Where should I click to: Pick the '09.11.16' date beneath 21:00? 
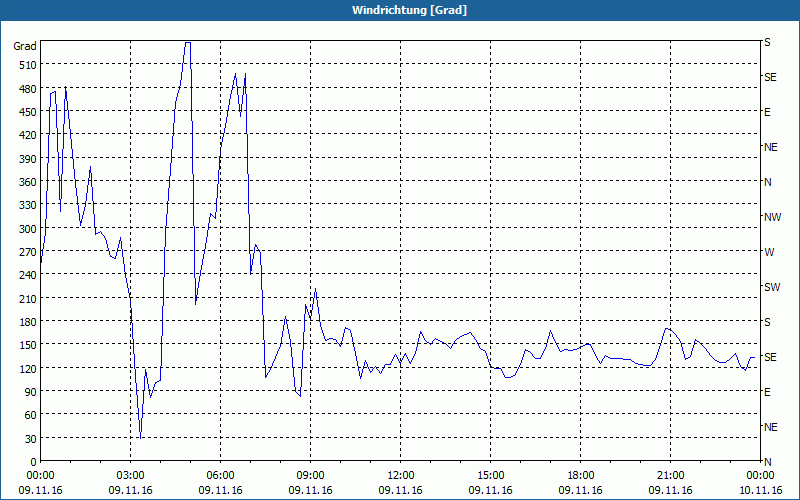point(670,490)
